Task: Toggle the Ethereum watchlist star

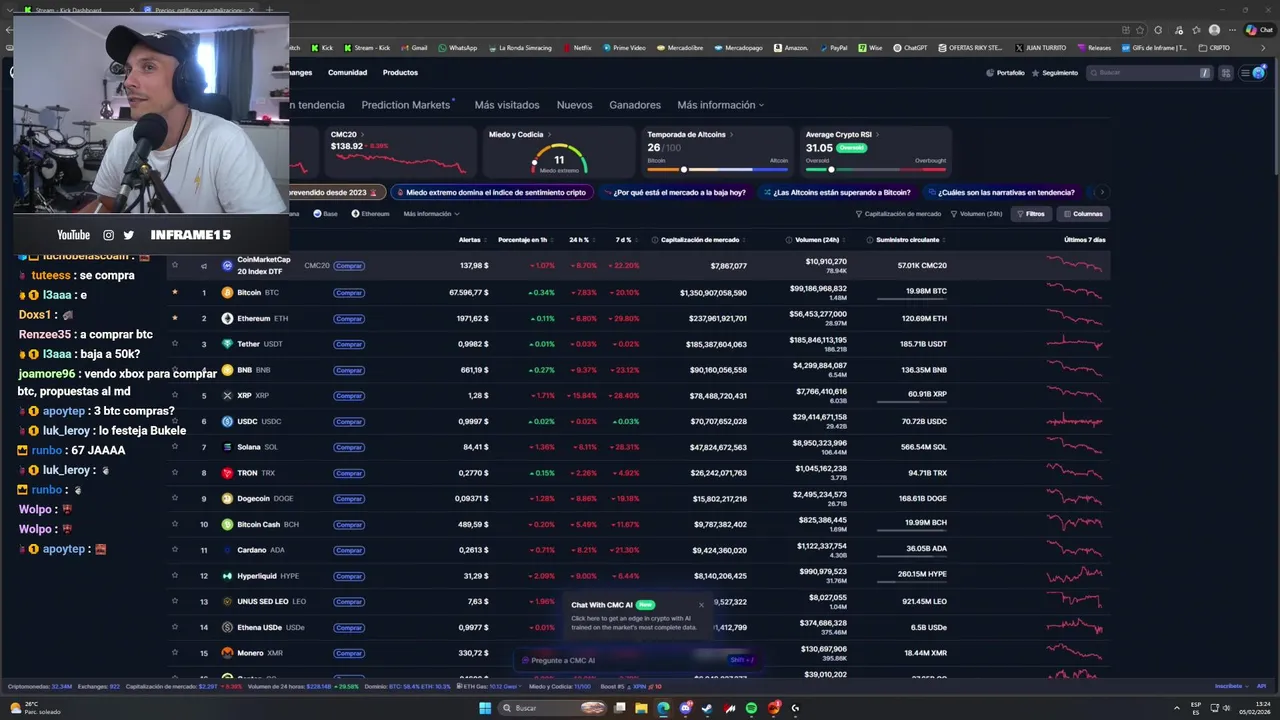Action: tap(175, 318)
